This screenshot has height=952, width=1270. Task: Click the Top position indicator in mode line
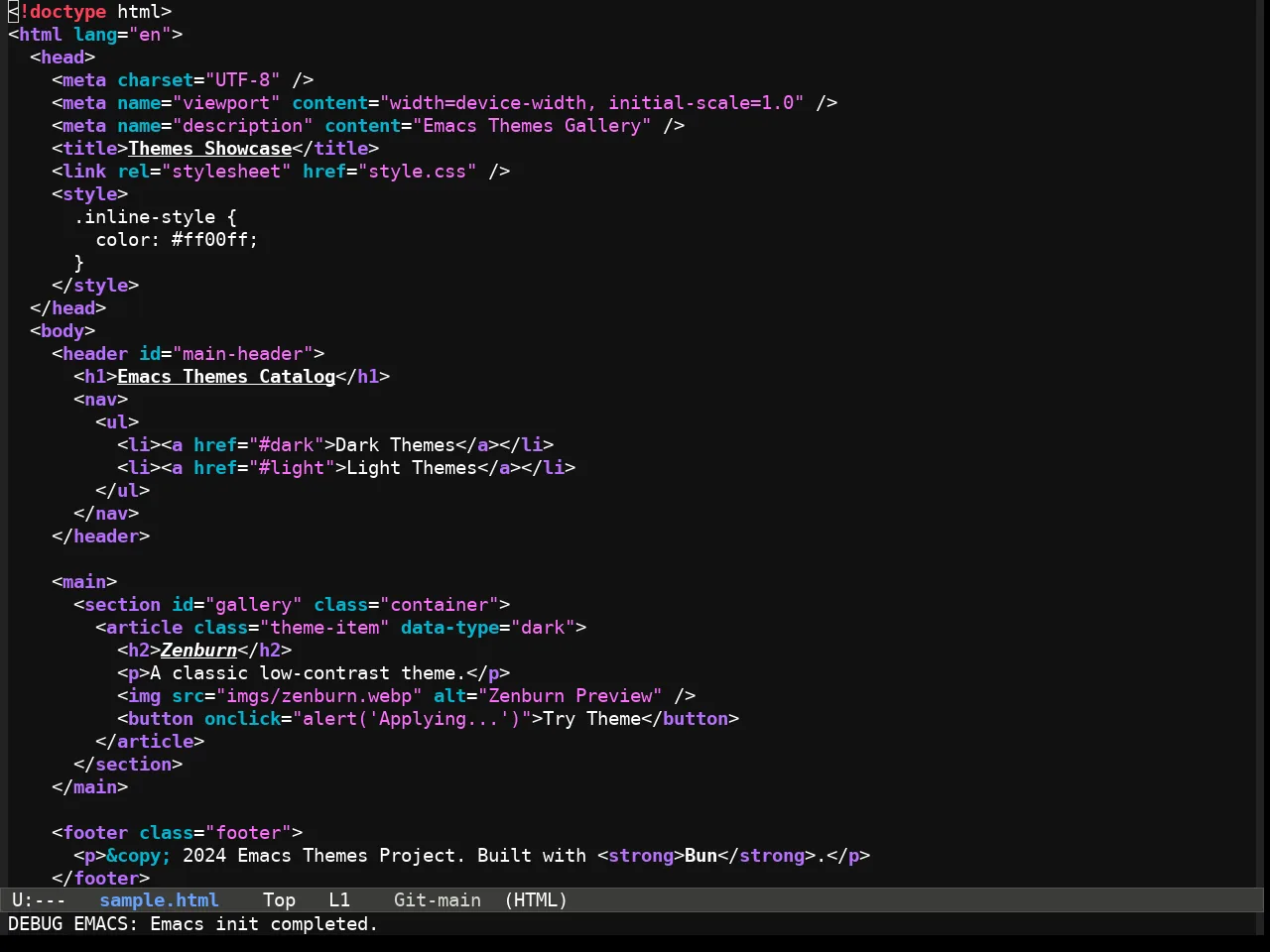279,900
